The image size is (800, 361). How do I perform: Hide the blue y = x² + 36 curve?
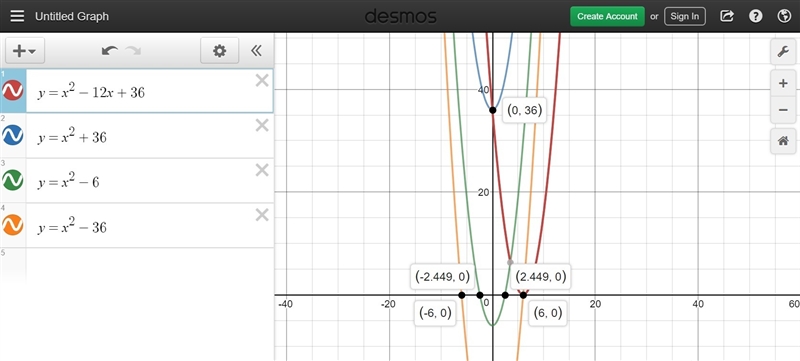click(13, 136)
